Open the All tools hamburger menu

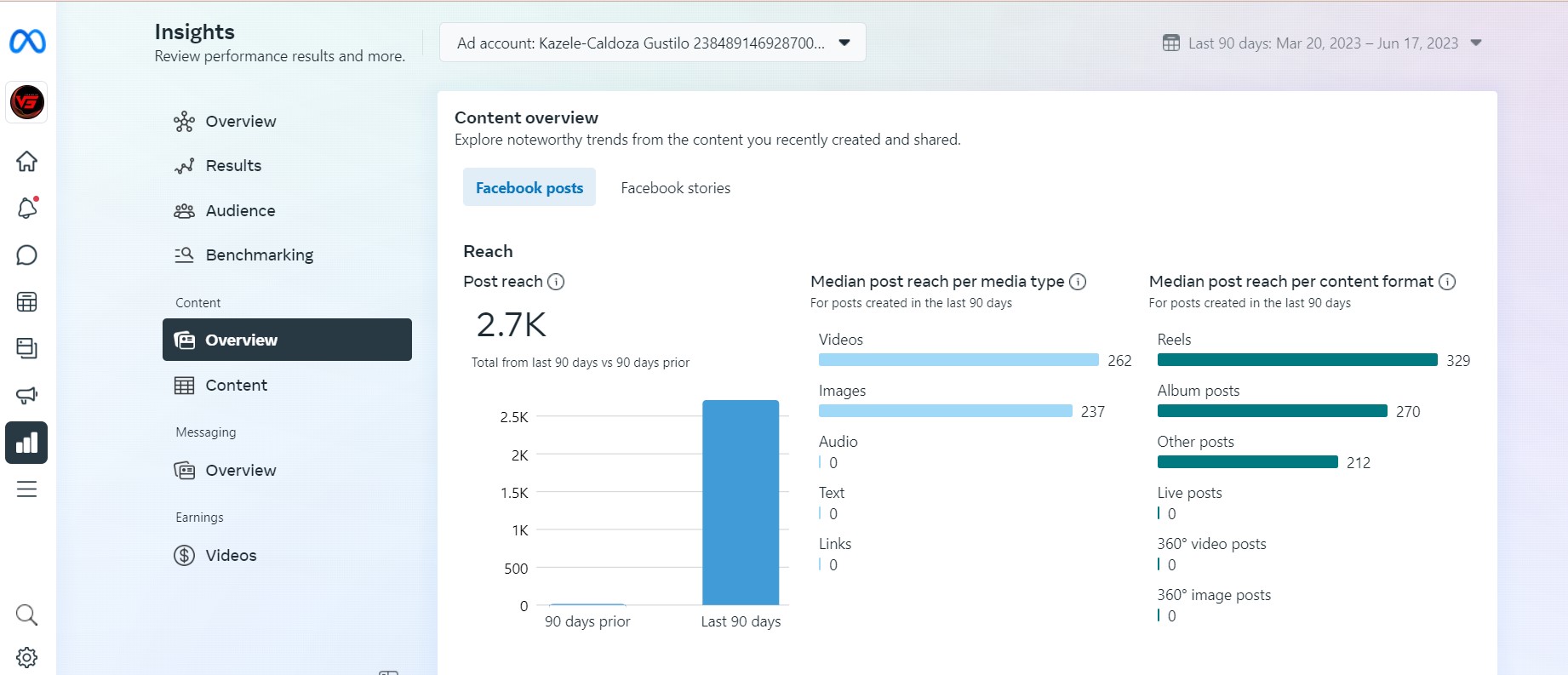(27, 489)
